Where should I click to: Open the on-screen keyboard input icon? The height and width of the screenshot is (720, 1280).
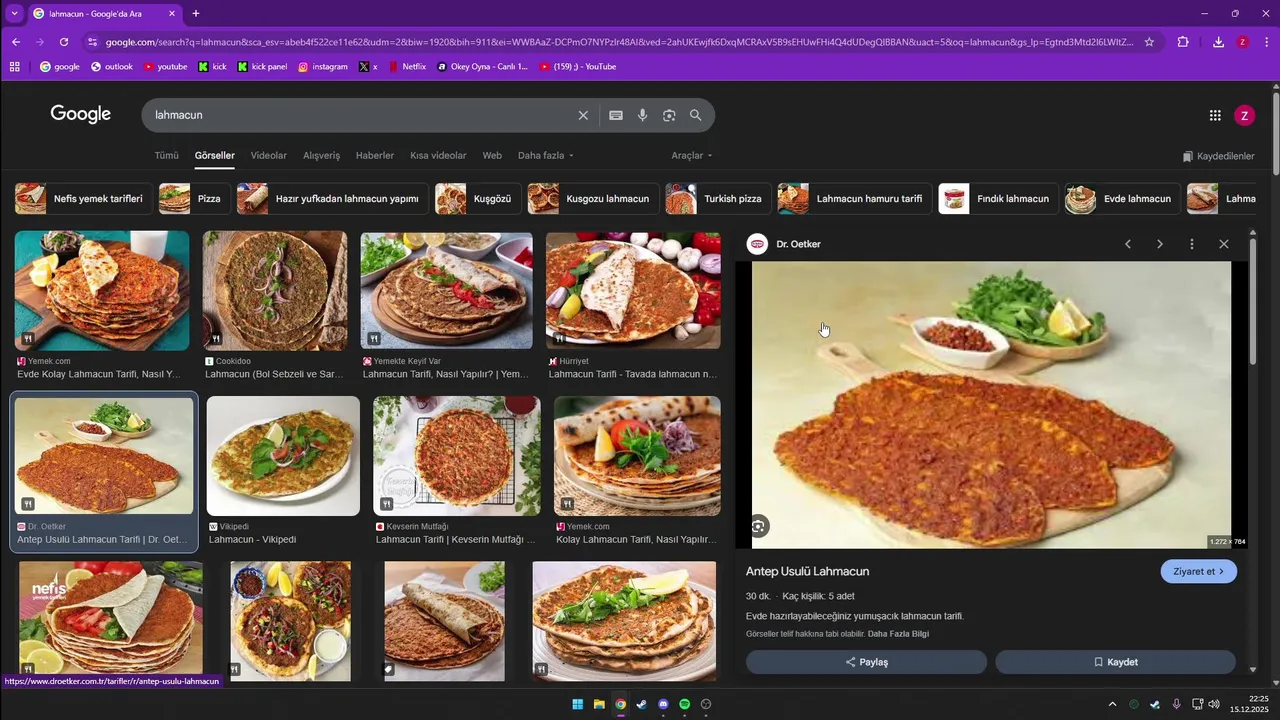click(x=616, y=115)
